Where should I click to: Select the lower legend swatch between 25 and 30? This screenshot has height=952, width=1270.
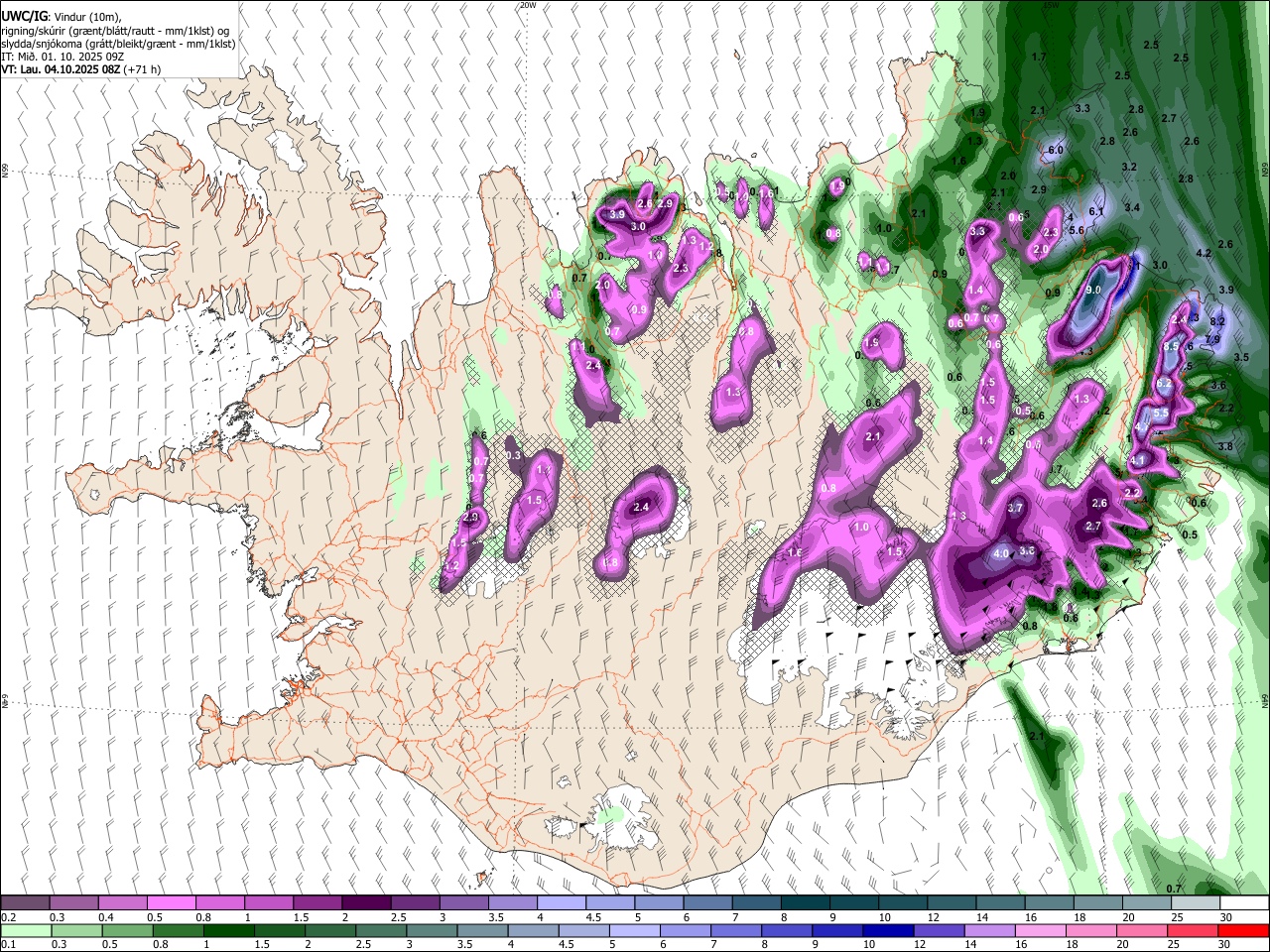1194,930
